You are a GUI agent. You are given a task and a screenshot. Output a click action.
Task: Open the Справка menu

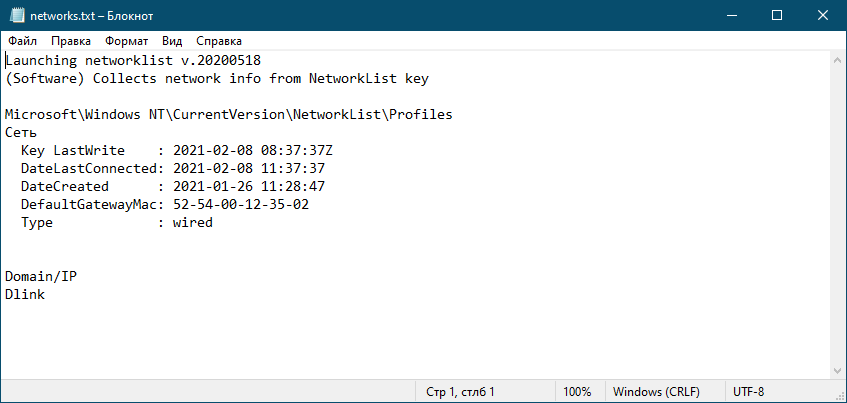[219, 41]
